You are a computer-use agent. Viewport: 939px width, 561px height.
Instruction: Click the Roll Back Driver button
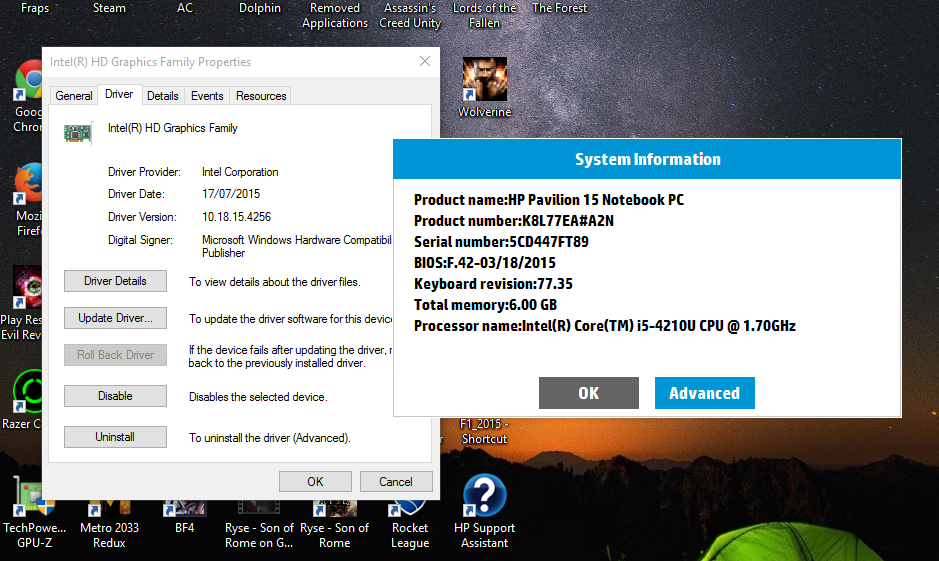(x=116, y=355)
